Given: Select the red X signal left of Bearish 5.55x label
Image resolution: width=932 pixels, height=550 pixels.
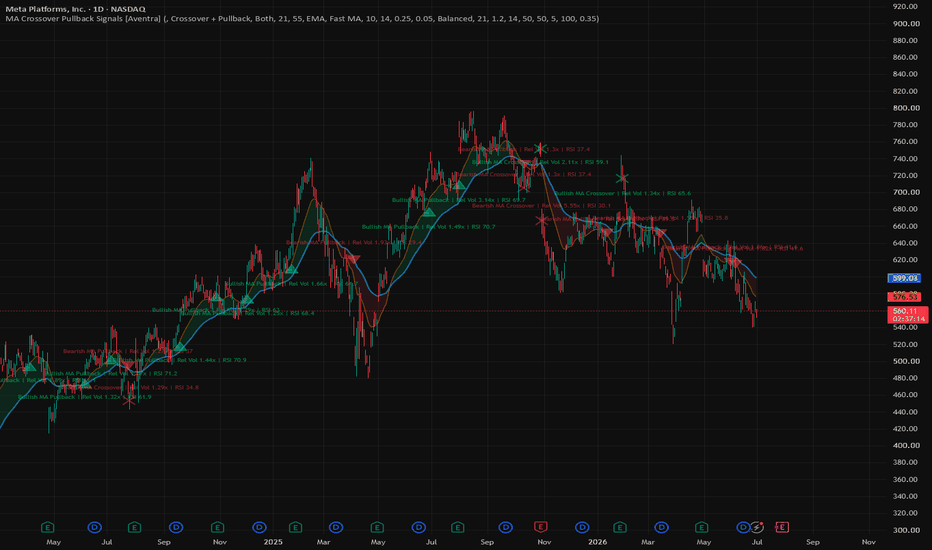Looking at the screenshot, I should [x=541, y=219].
